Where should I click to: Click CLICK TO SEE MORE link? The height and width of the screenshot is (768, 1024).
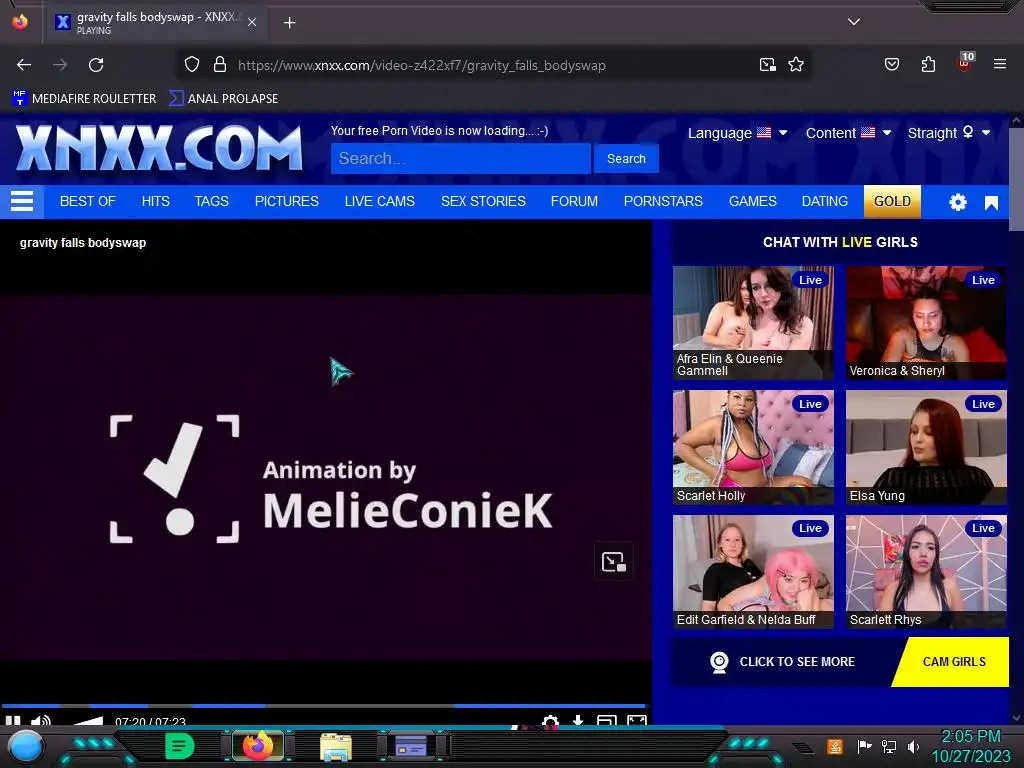796,662
